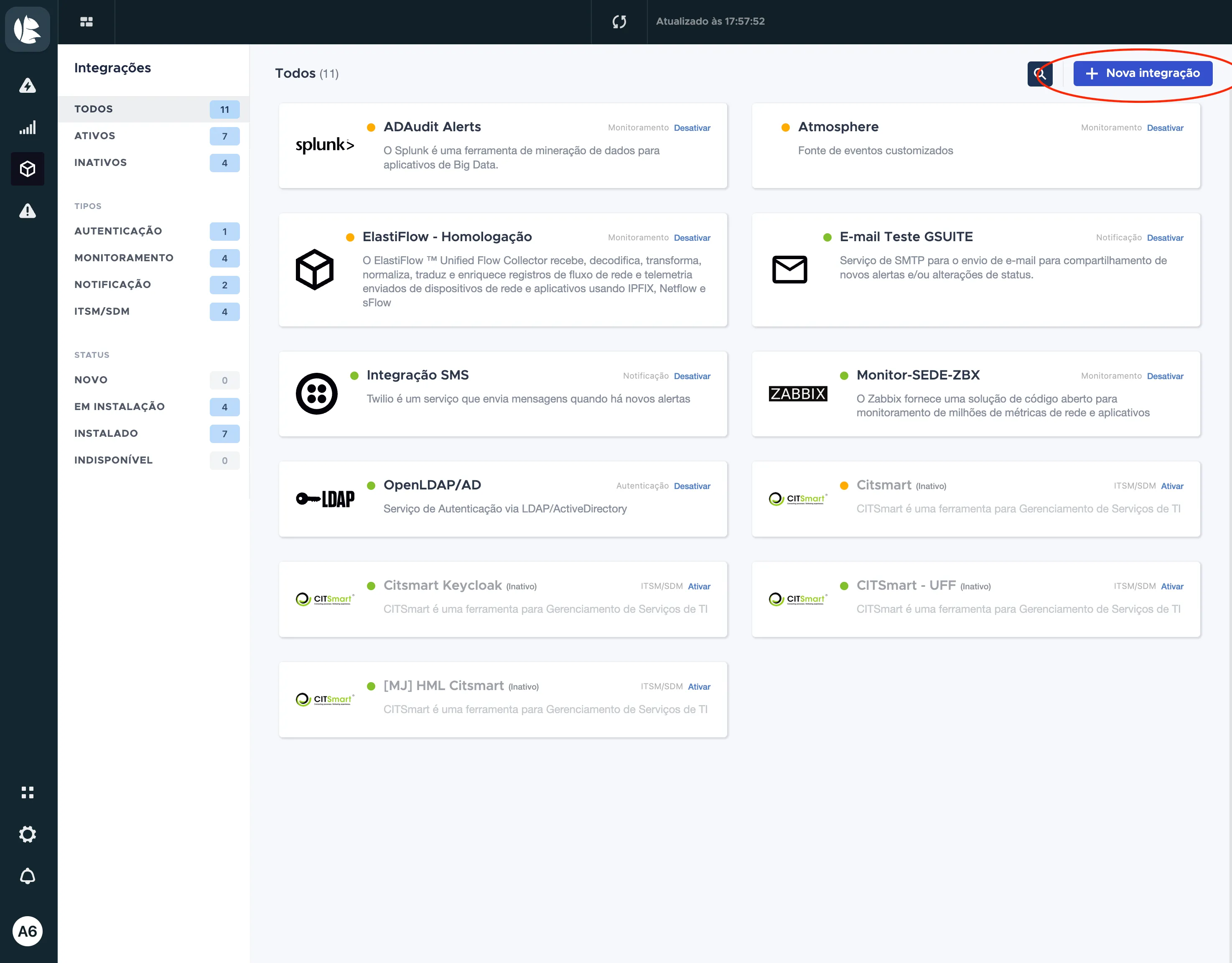Open the OpenLDAP/AD card title
This screenshot has height=963, width=1232.
tap(432, 485)
